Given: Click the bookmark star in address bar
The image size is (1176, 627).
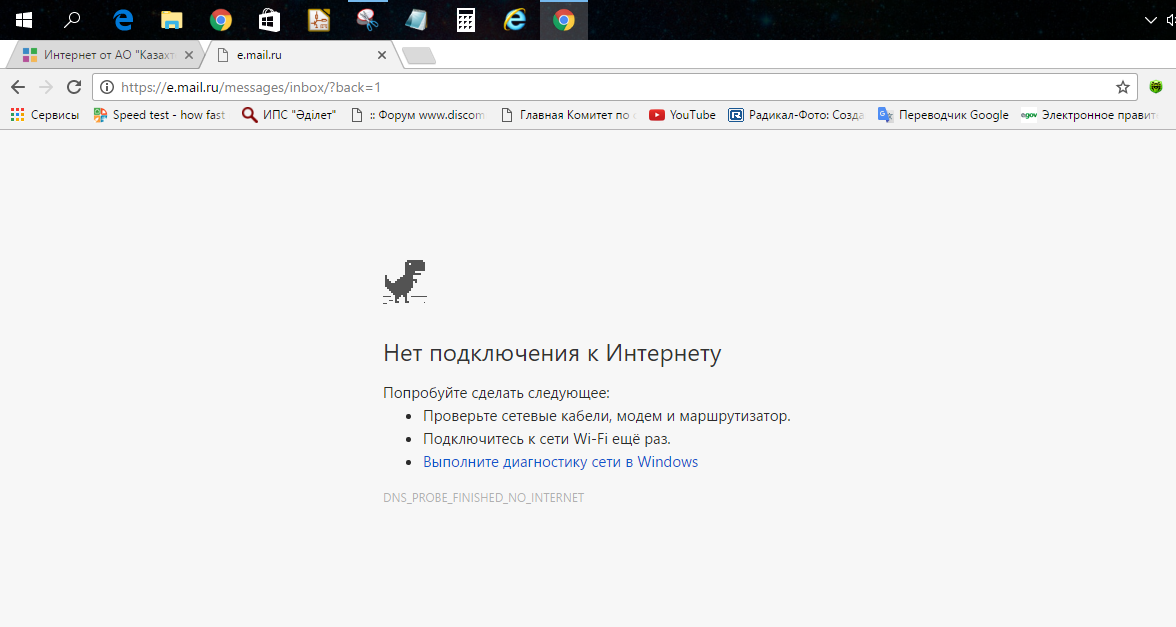Looking at the screenshot, I should [x=1121, y=87].
